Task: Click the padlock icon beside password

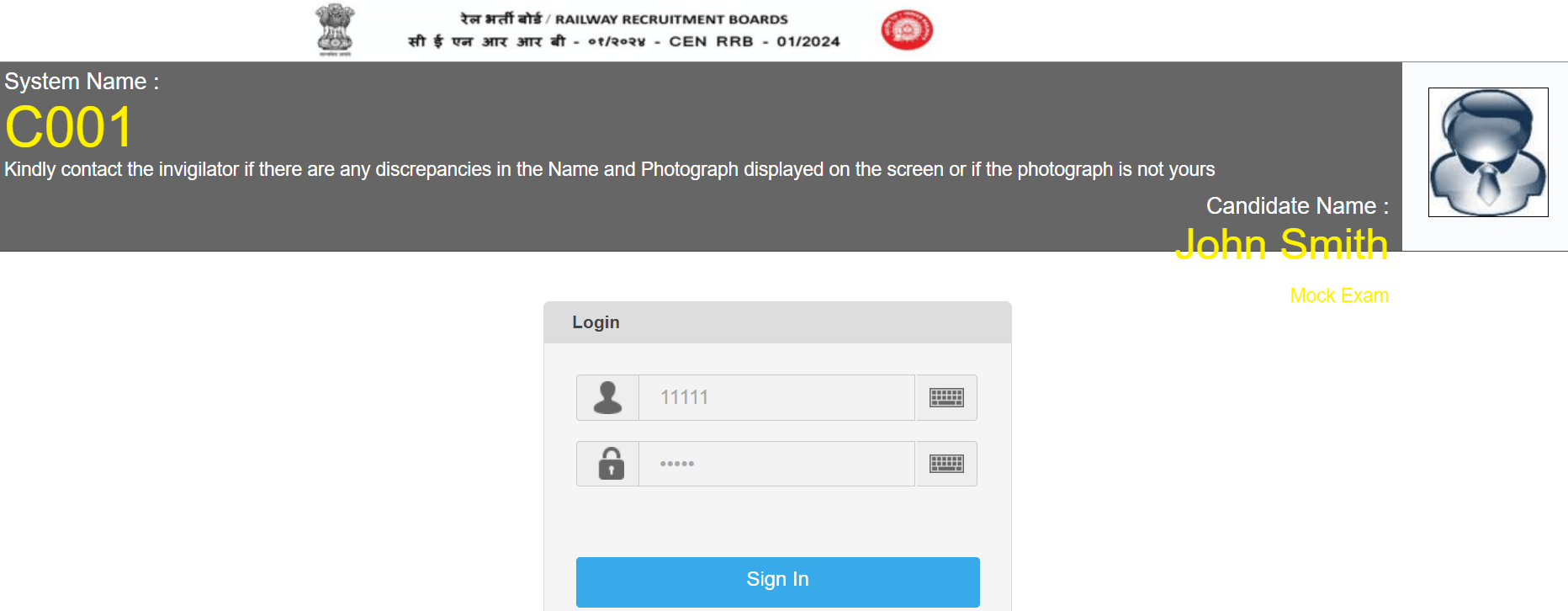Action: pyautogui.click(x=611, y=464)
